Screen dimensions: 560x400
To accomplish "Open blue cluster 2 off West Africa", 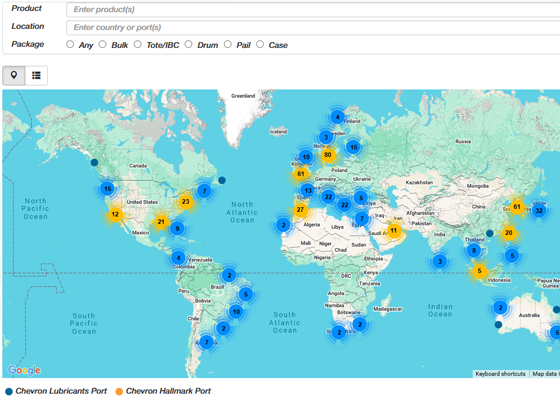I will pos(284,225).
